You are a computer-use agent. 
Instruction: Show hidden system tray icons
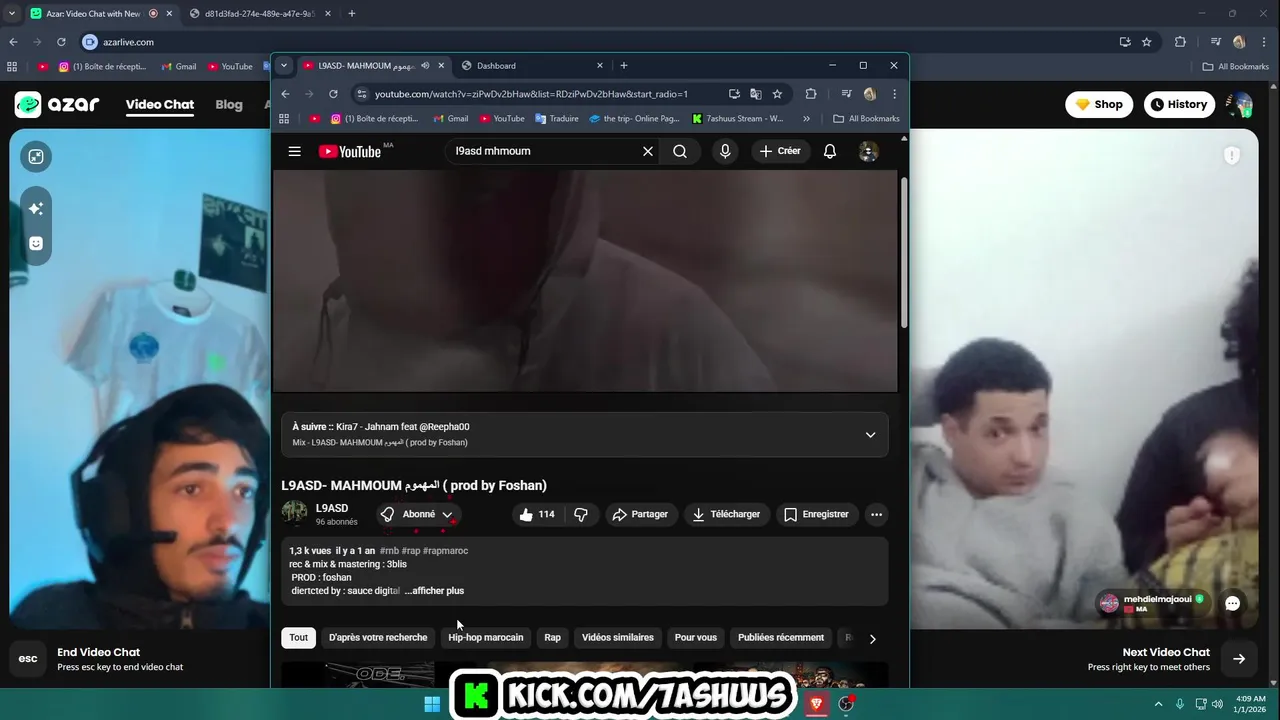point(1158,704)
